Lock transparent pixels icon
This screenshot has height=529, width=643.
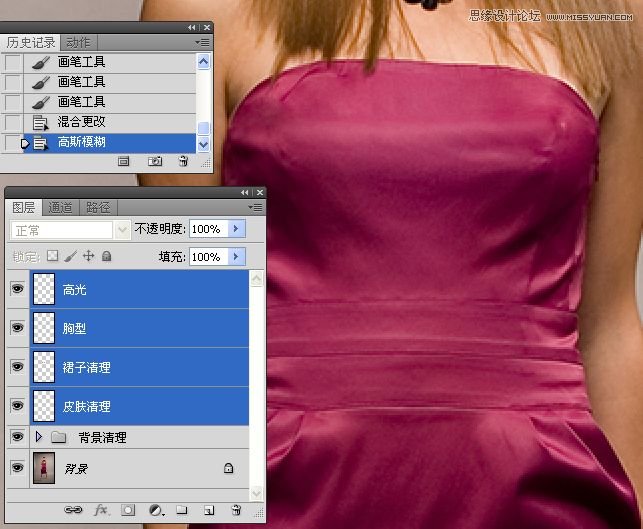tap(52, 256)
